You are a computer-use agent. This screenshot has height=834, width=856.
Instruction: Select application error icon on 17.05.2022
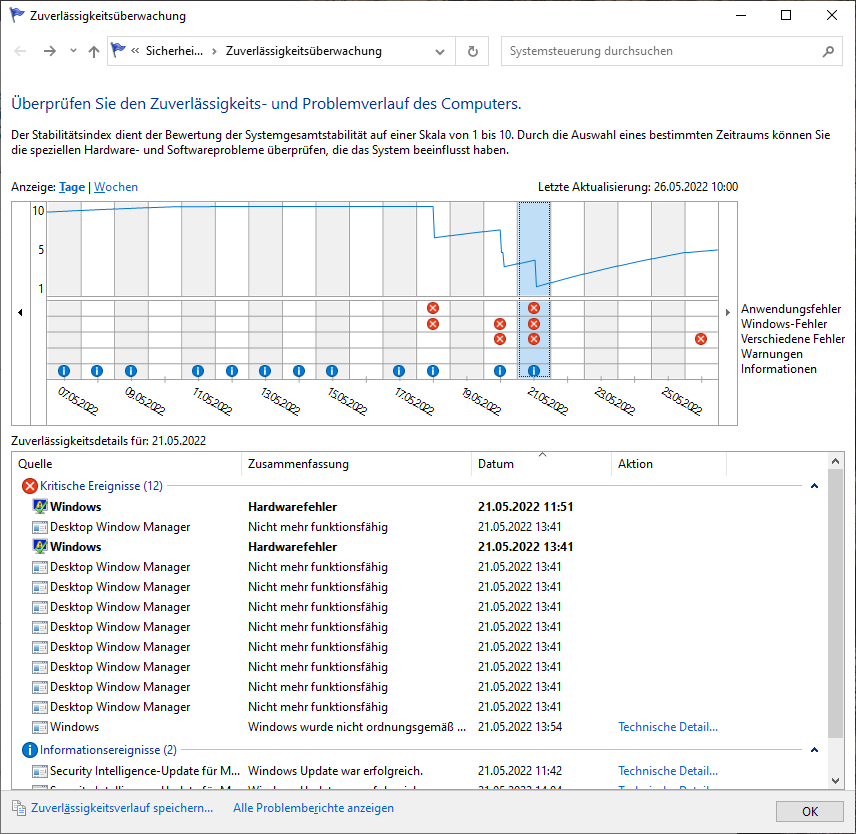click(x=433, y=308)
